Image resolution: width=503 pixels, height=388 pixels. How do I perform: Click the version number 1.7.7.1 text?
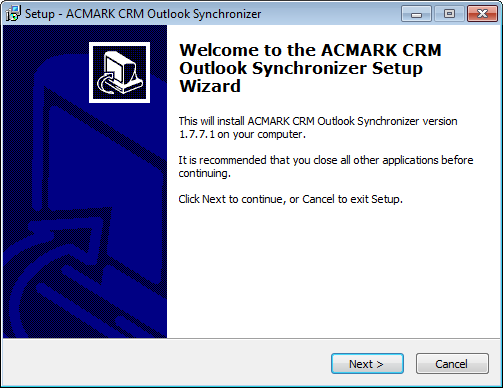pos(197,134)
